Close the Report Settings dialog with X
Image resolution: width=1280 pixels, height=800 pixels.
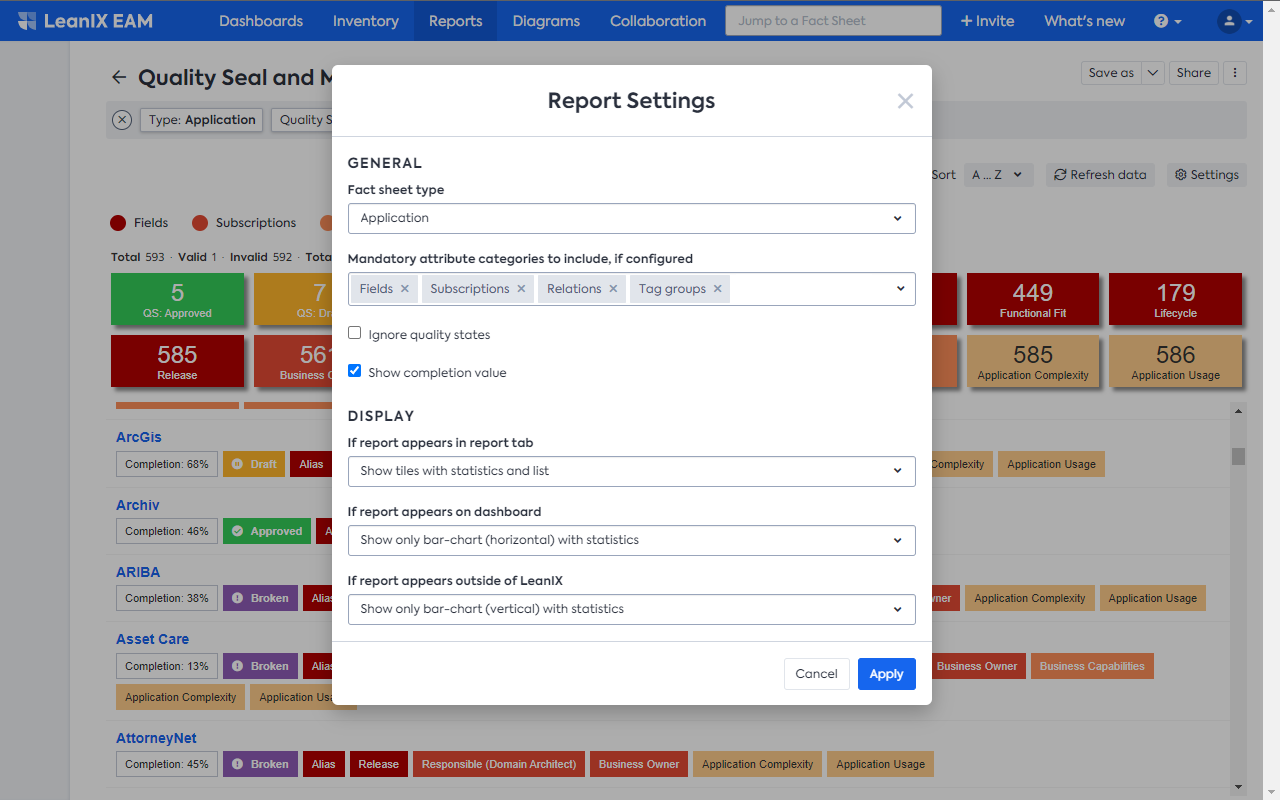pyautogui.click(x=905, y=101)
